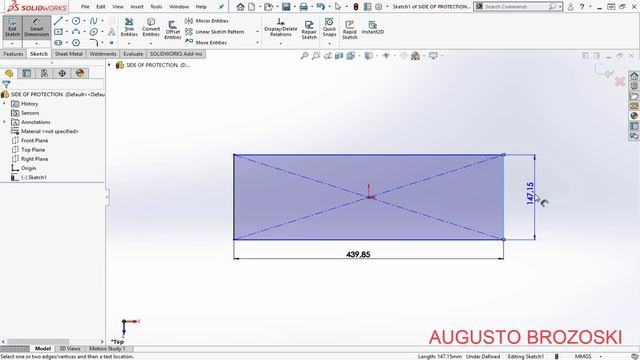The height and width of the screenshot is (360, 640).
Task: Open the Quick Snaps dropdown arrow
Action: pyautogui.click(x=329, y=43)
